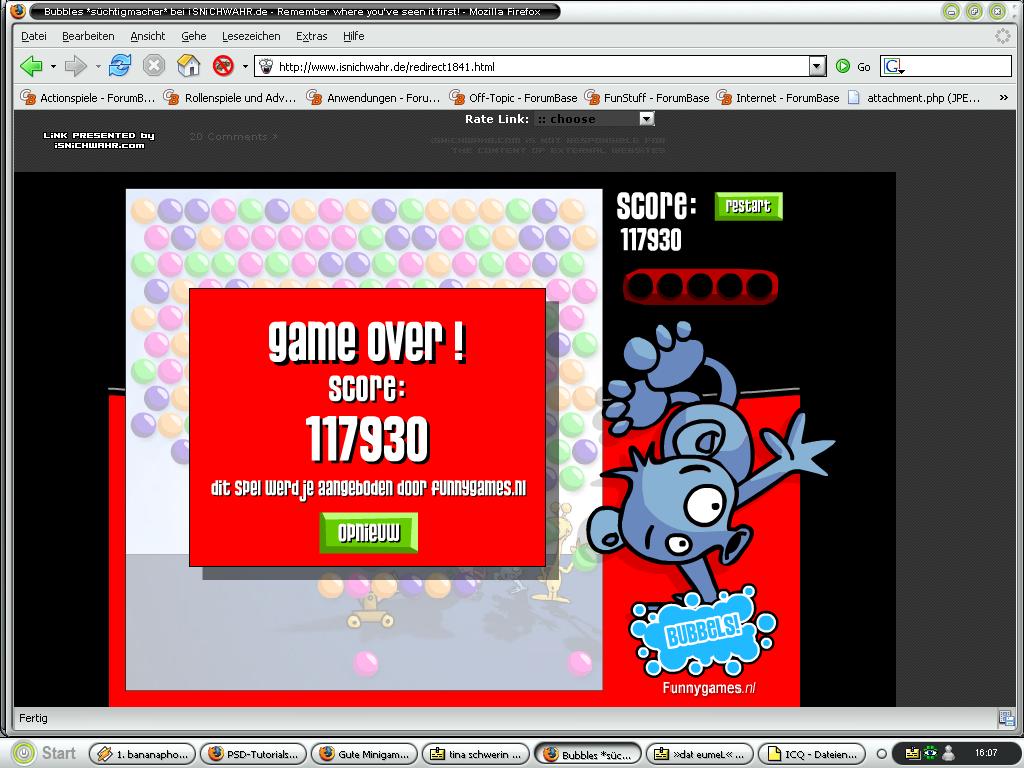This screenshot has height=768, width=1024.
Task: Open attachment.php bookmark
Action: (914, 98)
